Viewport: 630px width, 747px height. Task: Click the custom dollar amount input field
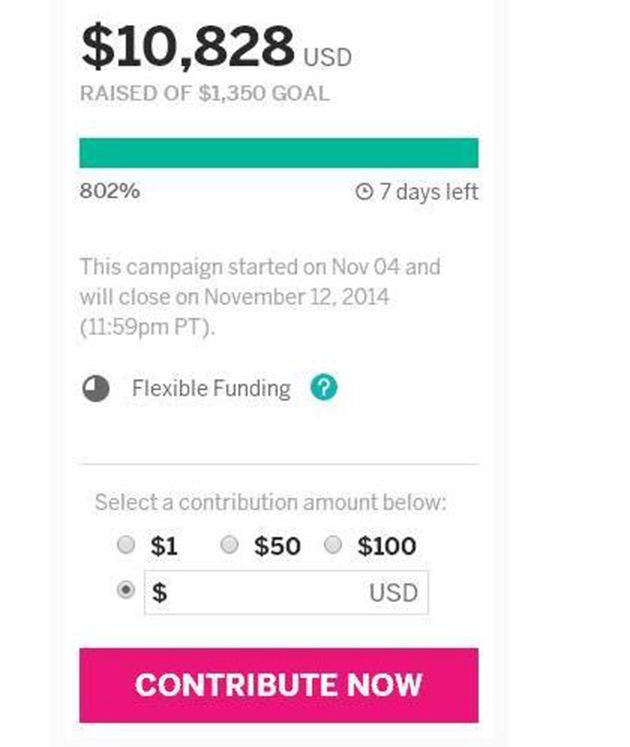(x=286, y=592)
